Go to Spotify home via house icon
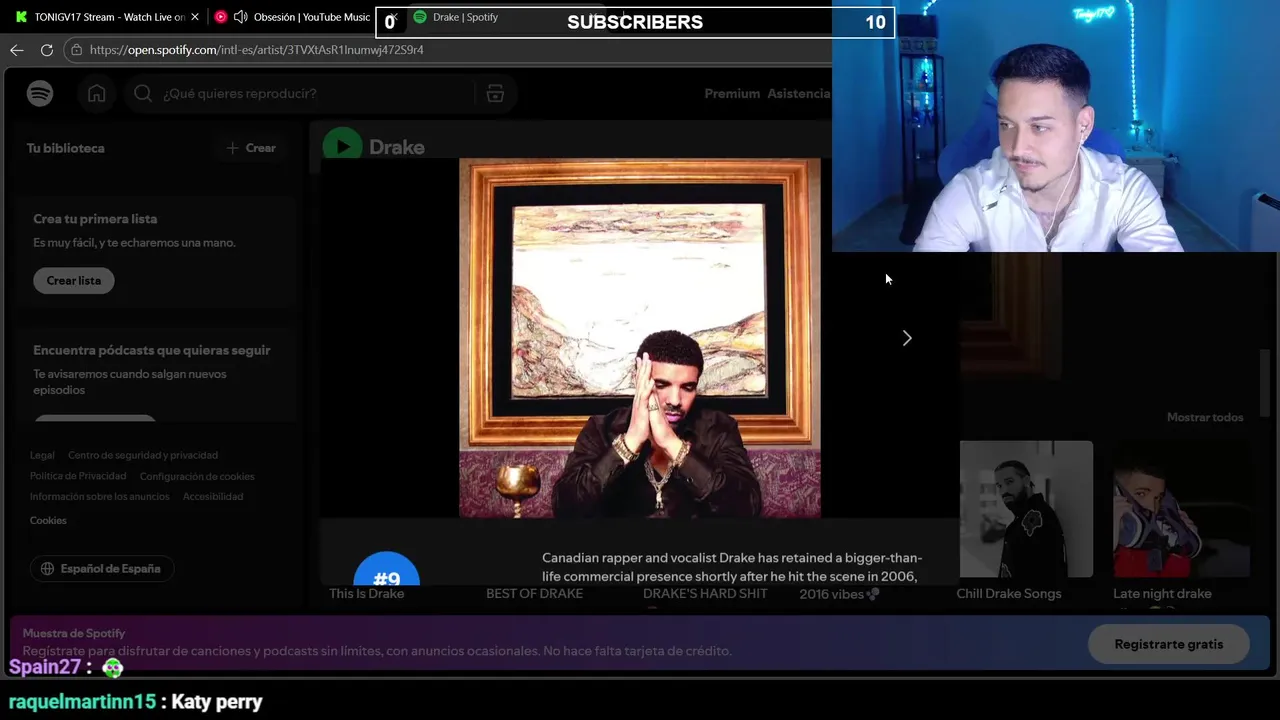Viewport: 1280px width, 720px height. click(97, 93)
